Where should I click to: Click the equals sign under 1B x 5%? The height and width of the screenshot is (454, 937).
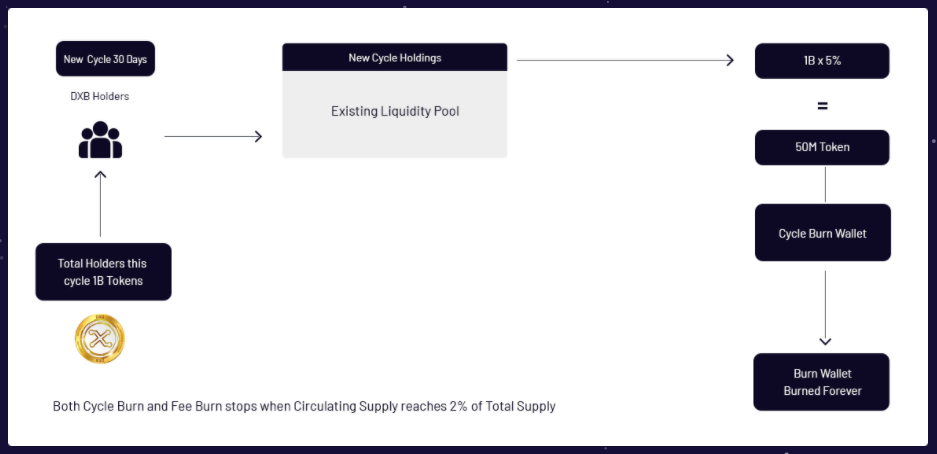click(x=822, y=105)
